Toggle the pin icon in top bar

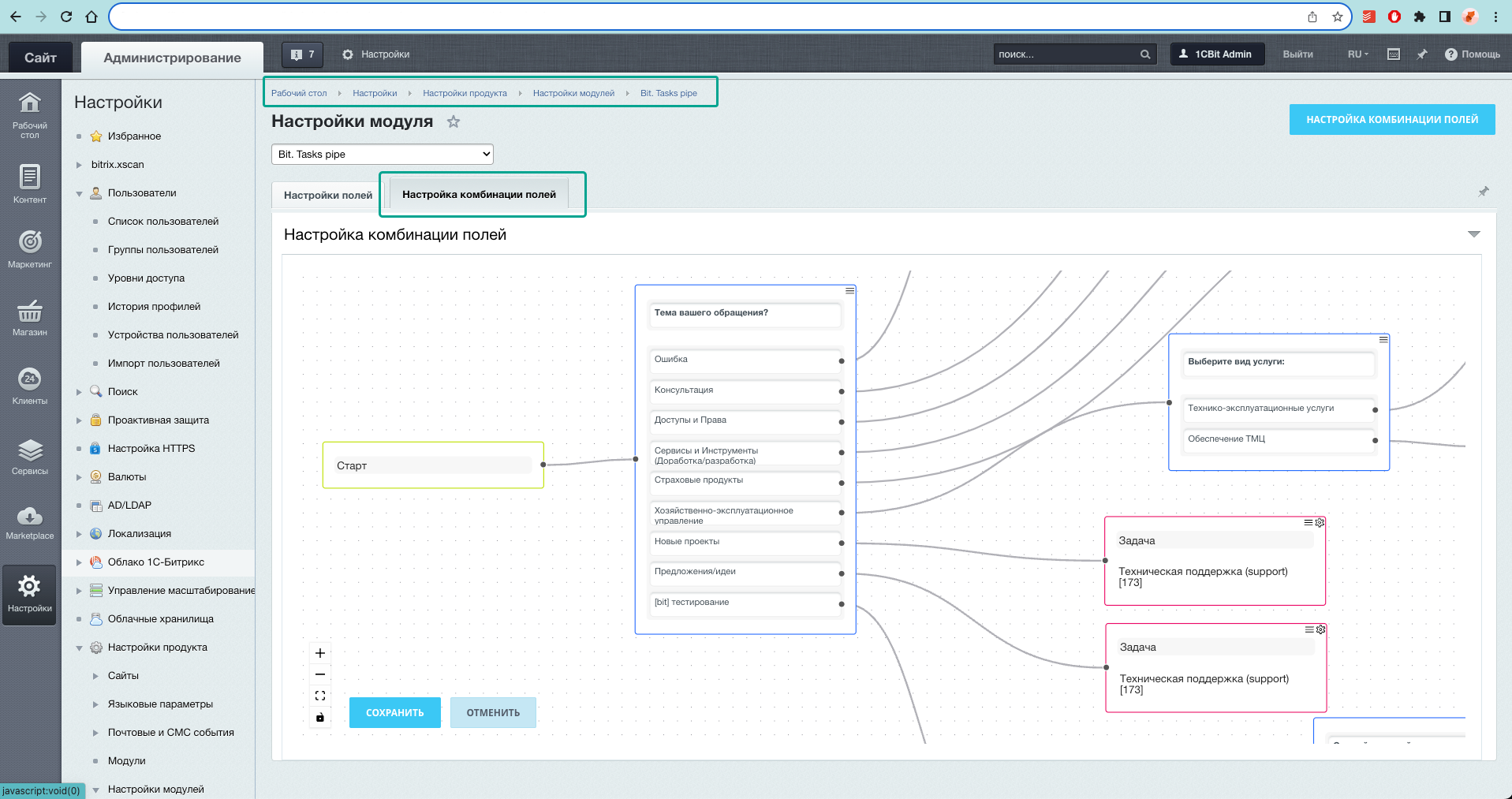(x=1422, y=54)
